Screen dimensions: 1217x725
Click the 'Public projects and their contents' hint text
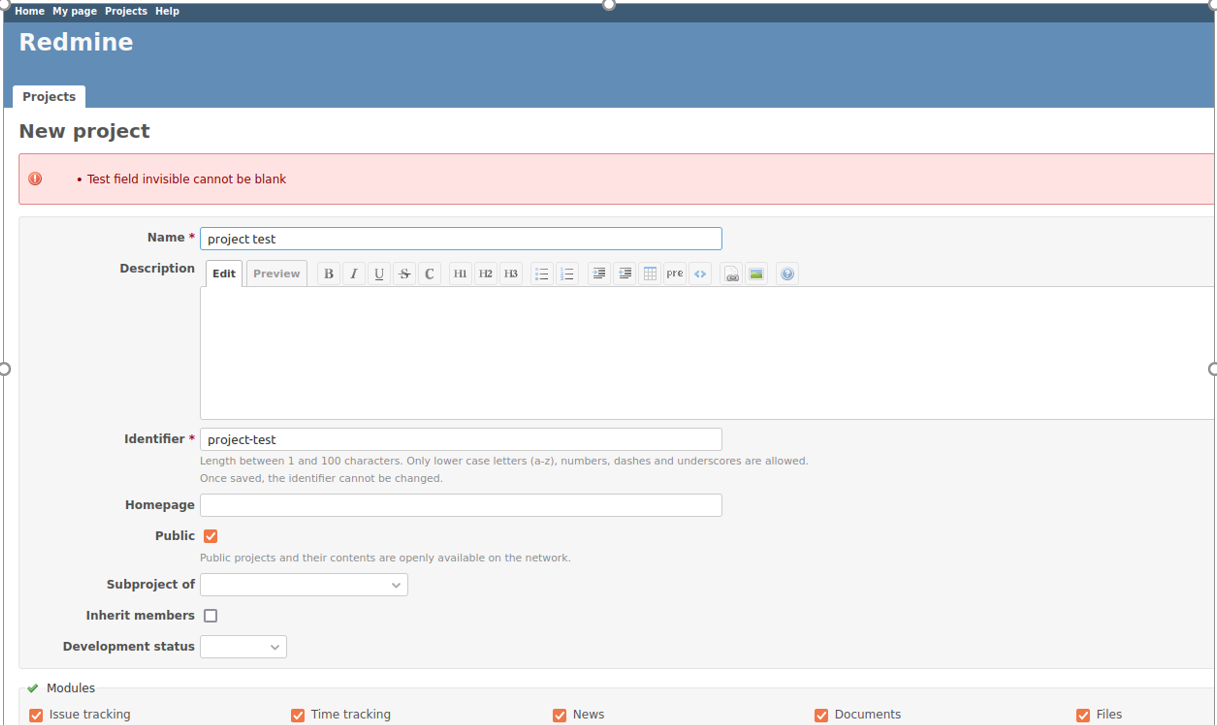coord(385,558)
